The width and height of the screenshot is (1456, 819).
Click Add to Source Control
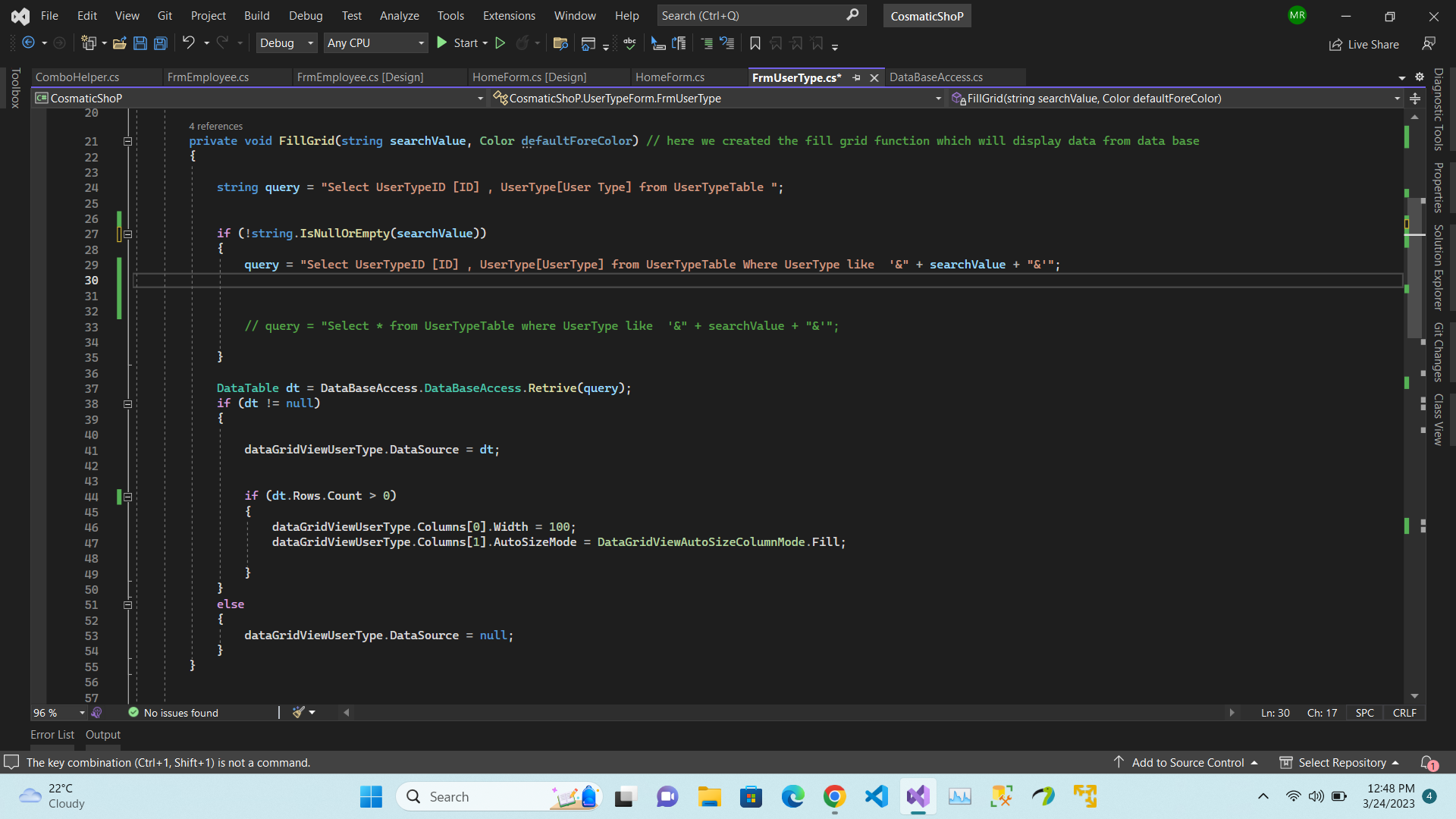point(1187,762)
